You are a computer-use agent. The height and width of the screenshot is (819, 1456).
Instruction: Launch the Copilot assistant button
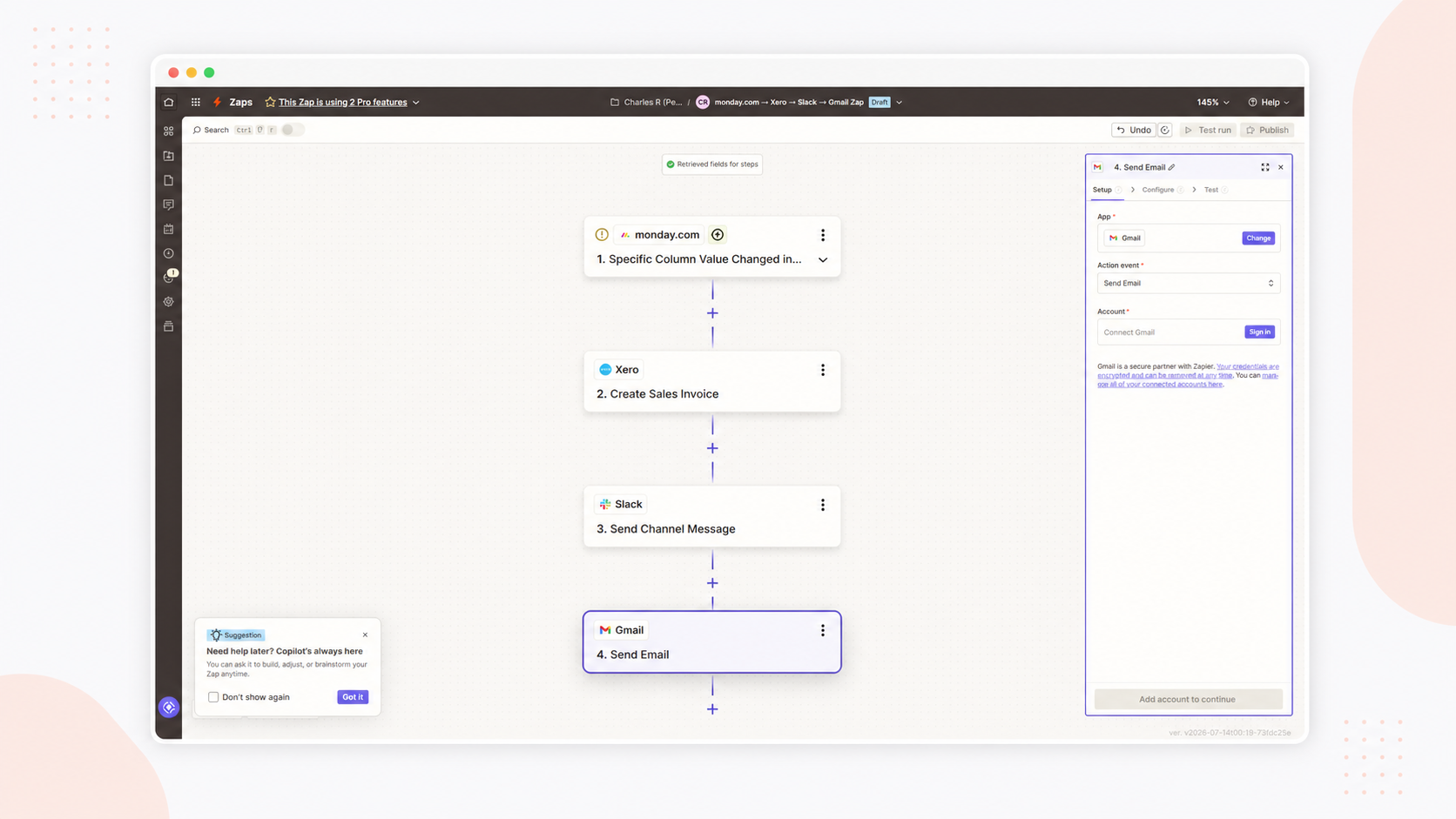tap(169, 708)
